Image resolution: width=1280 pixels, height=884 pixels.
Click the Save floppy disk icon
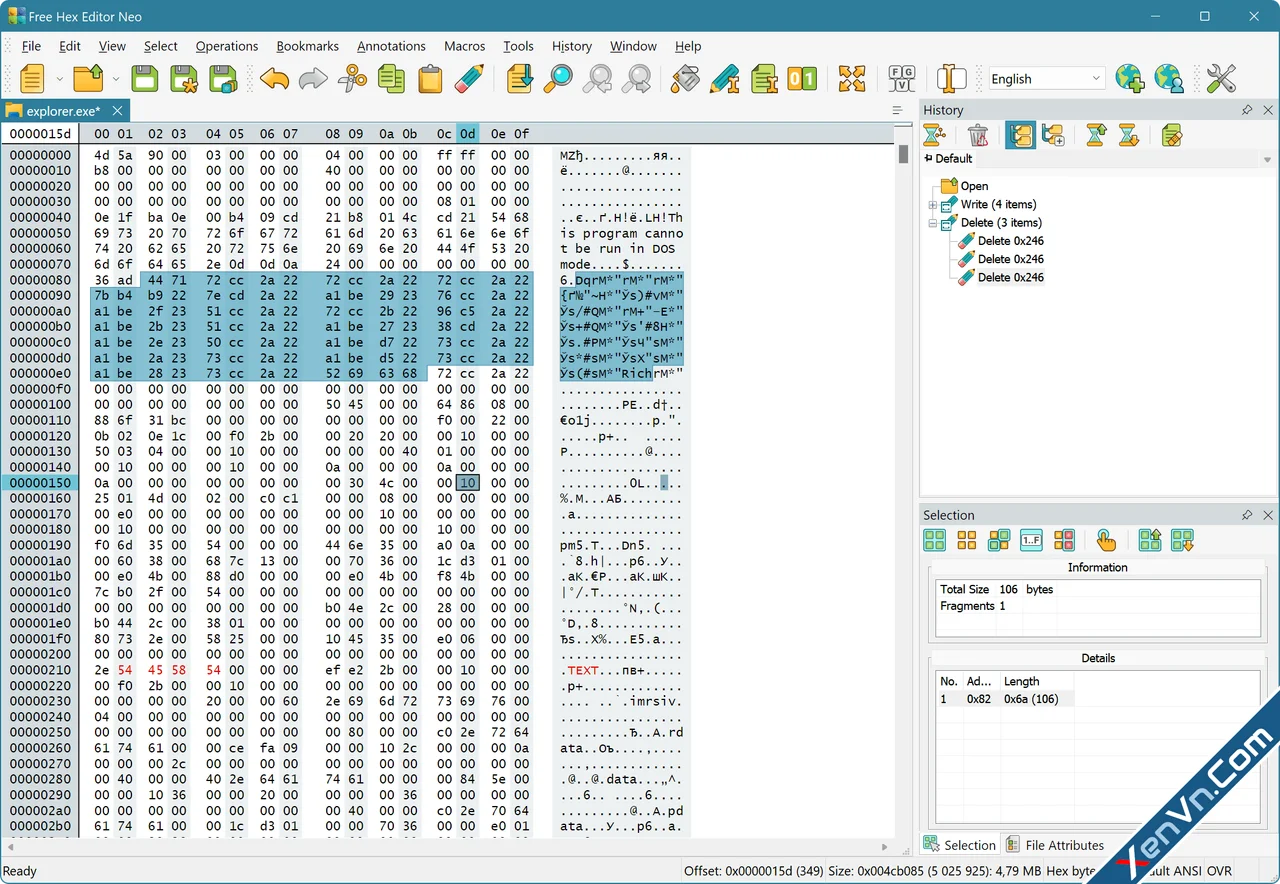145,78
